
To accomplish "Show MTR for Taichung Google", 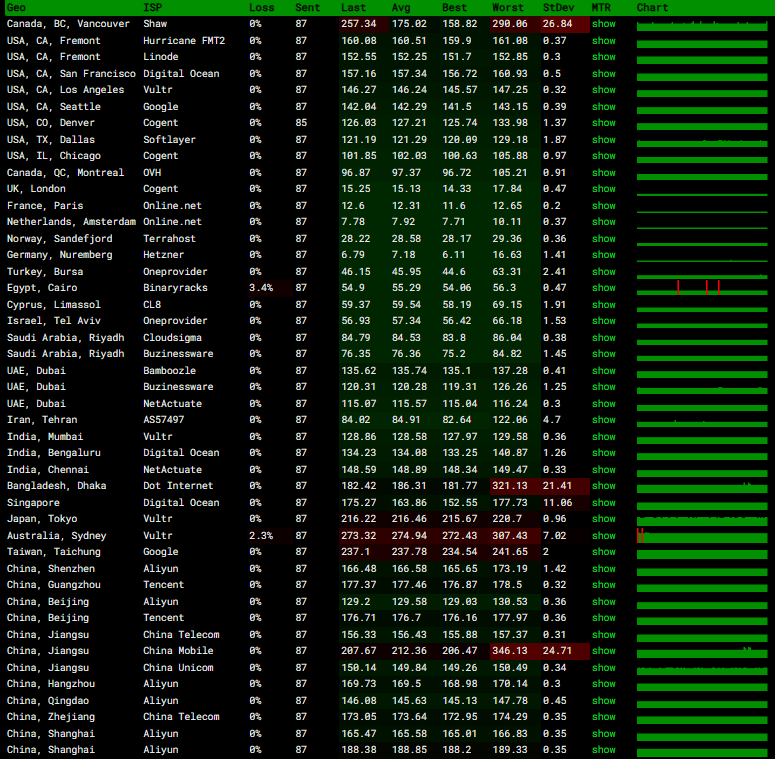I will point(603,552).
